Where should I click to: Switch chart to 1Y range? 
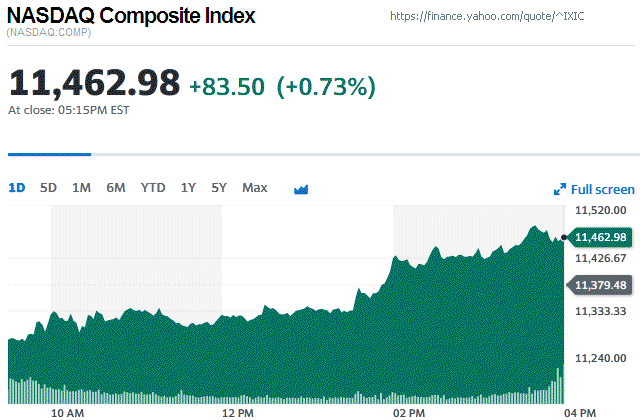[188, 188]
